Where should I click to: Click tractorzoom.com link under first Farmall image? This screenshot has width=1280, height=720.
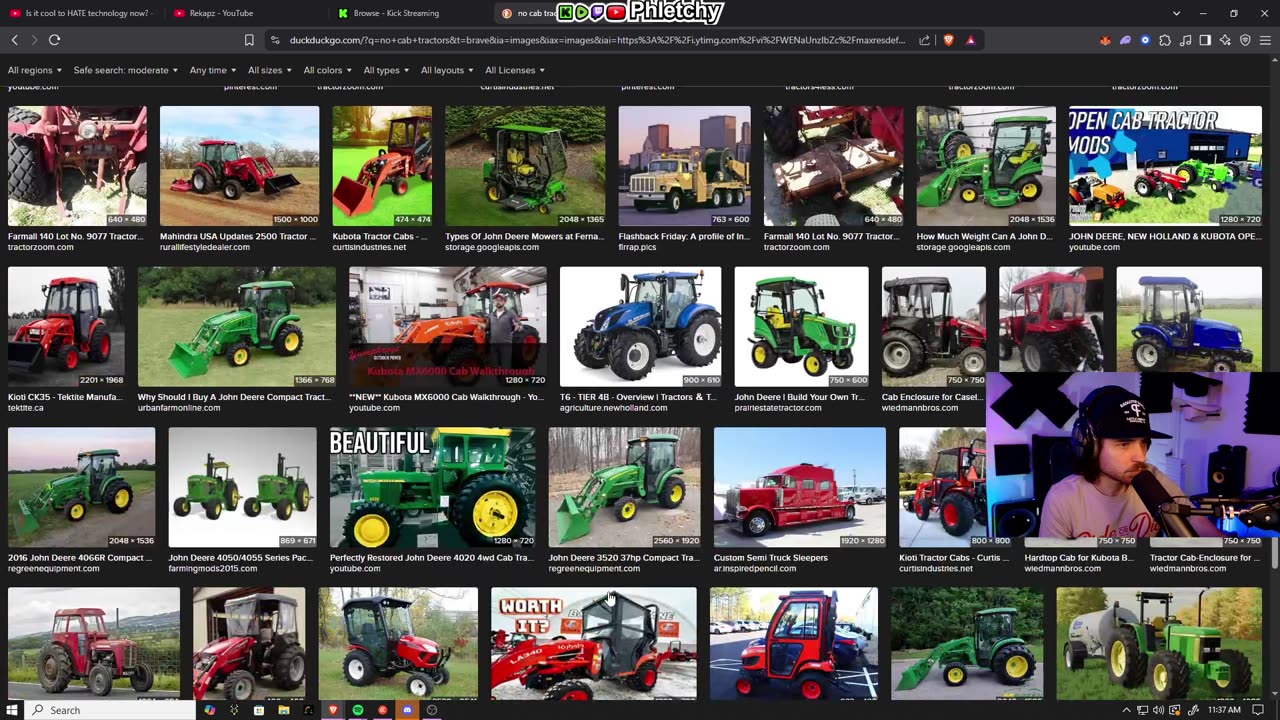pyautogui.click(x=40, y=247)
